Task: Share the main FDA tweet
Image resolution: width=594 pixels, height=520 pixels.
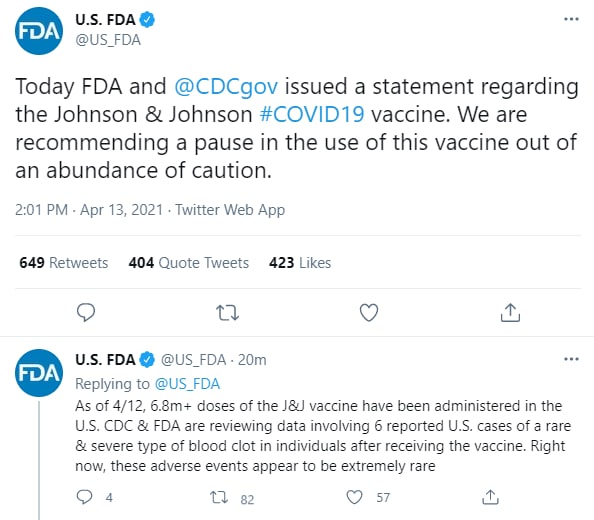Action: click(510, 312)
